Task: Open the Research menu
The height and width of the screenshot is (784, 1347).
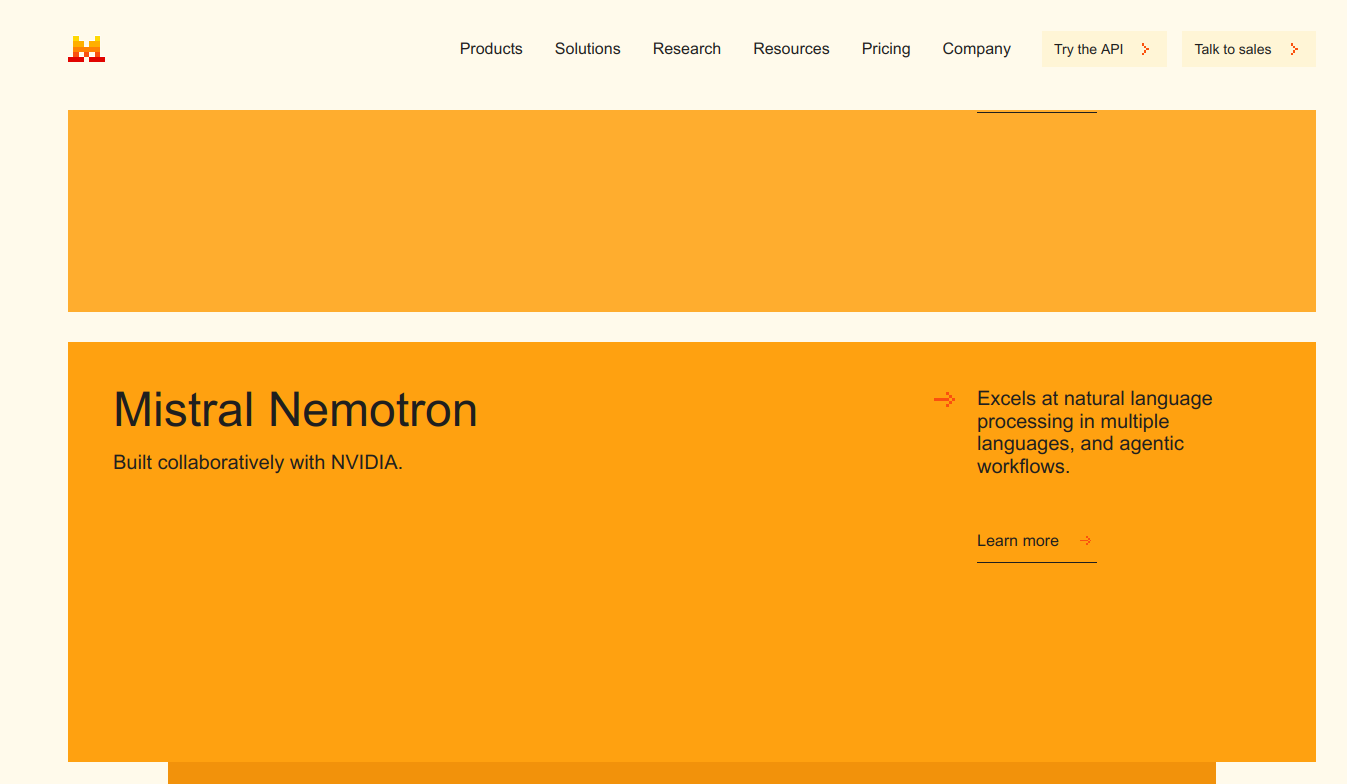Action: click(687, 49)
